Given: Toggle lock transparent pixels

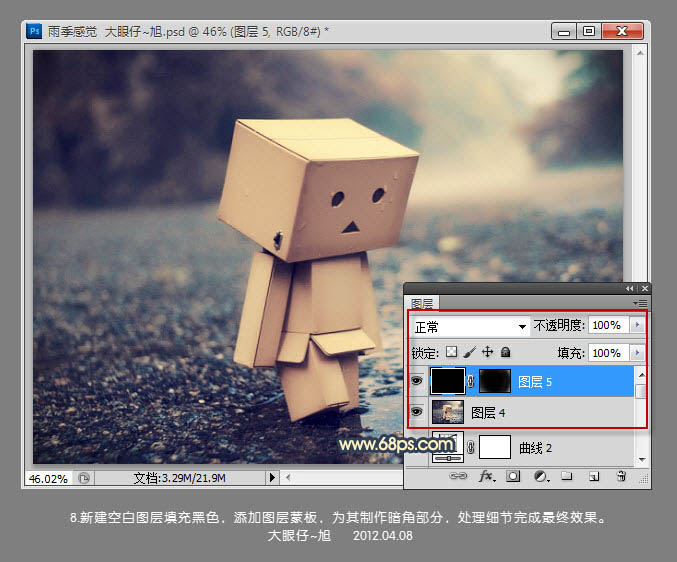Looking at the screenshot, I should tap(451, 352).
